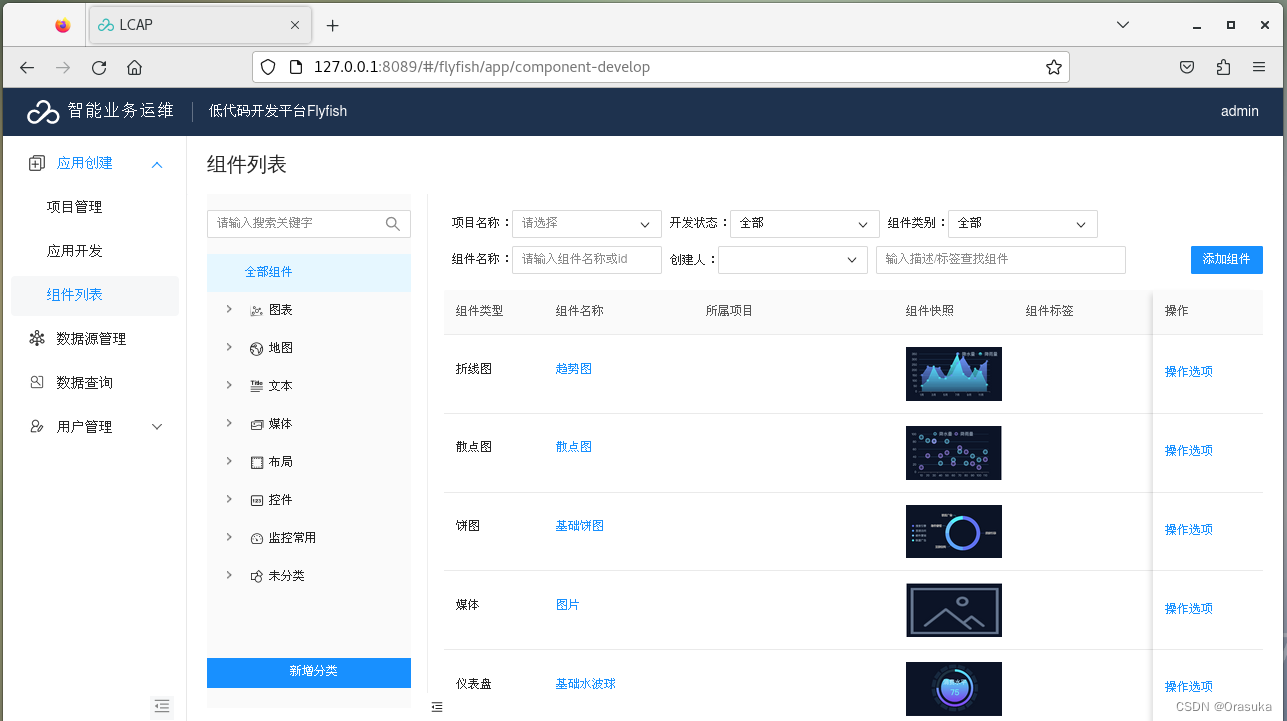This screenshot has width=1287, height=721.
Task: Open the 项目管理 menu item
Action: [x=75, y=206]
